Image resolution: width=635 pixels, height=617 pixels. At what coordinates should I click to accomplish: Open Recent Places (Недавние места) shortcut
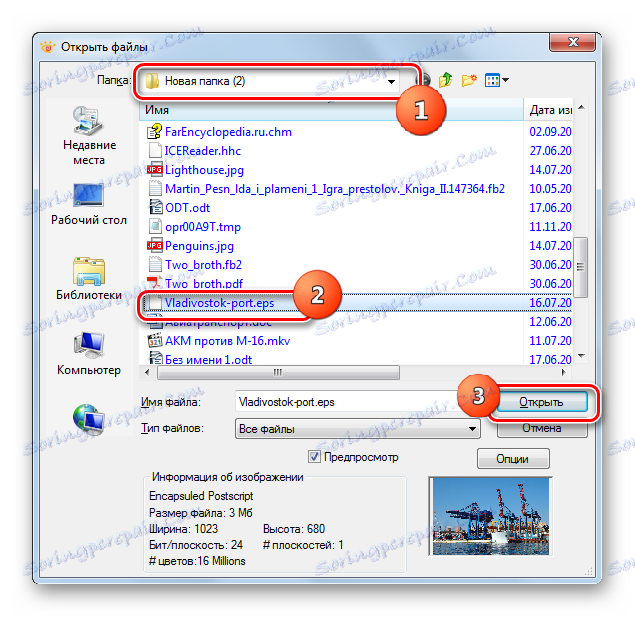(x=89, y=136)
